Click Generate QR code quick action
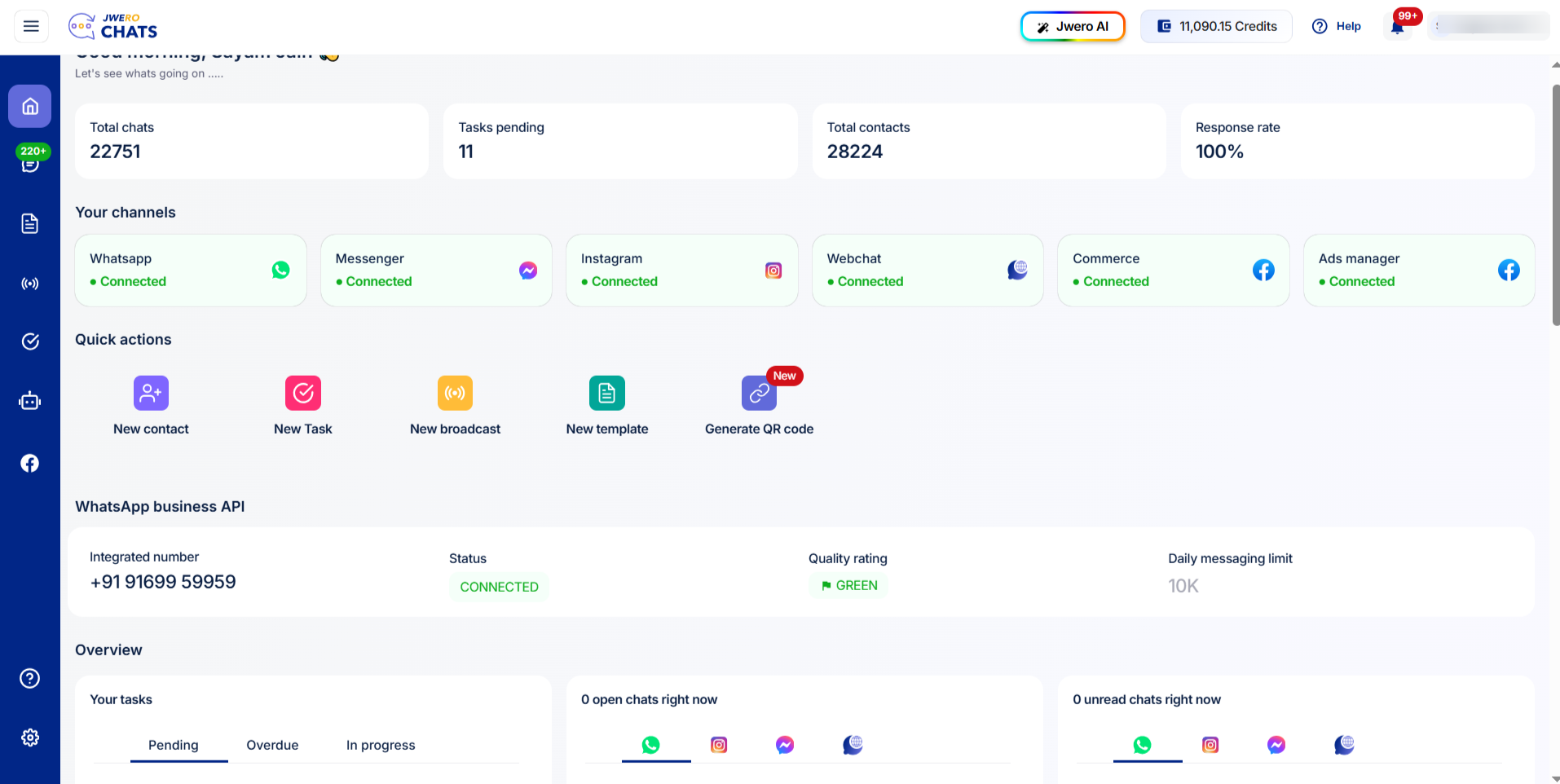Image resolution: width=1560 pixels, height=784 pixels. pyautogui.click(x=759, y=405)
